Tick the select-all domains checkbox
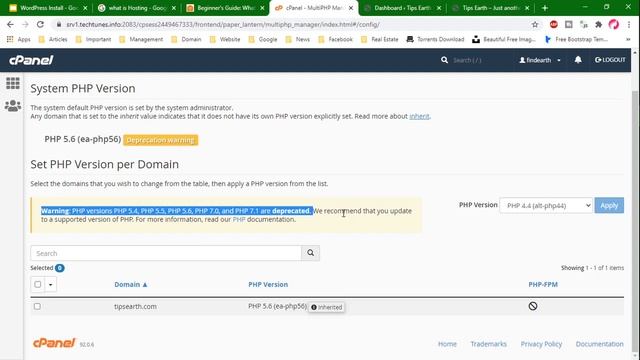Viewport: 640px width, 360px height. (x=38, y=284)
